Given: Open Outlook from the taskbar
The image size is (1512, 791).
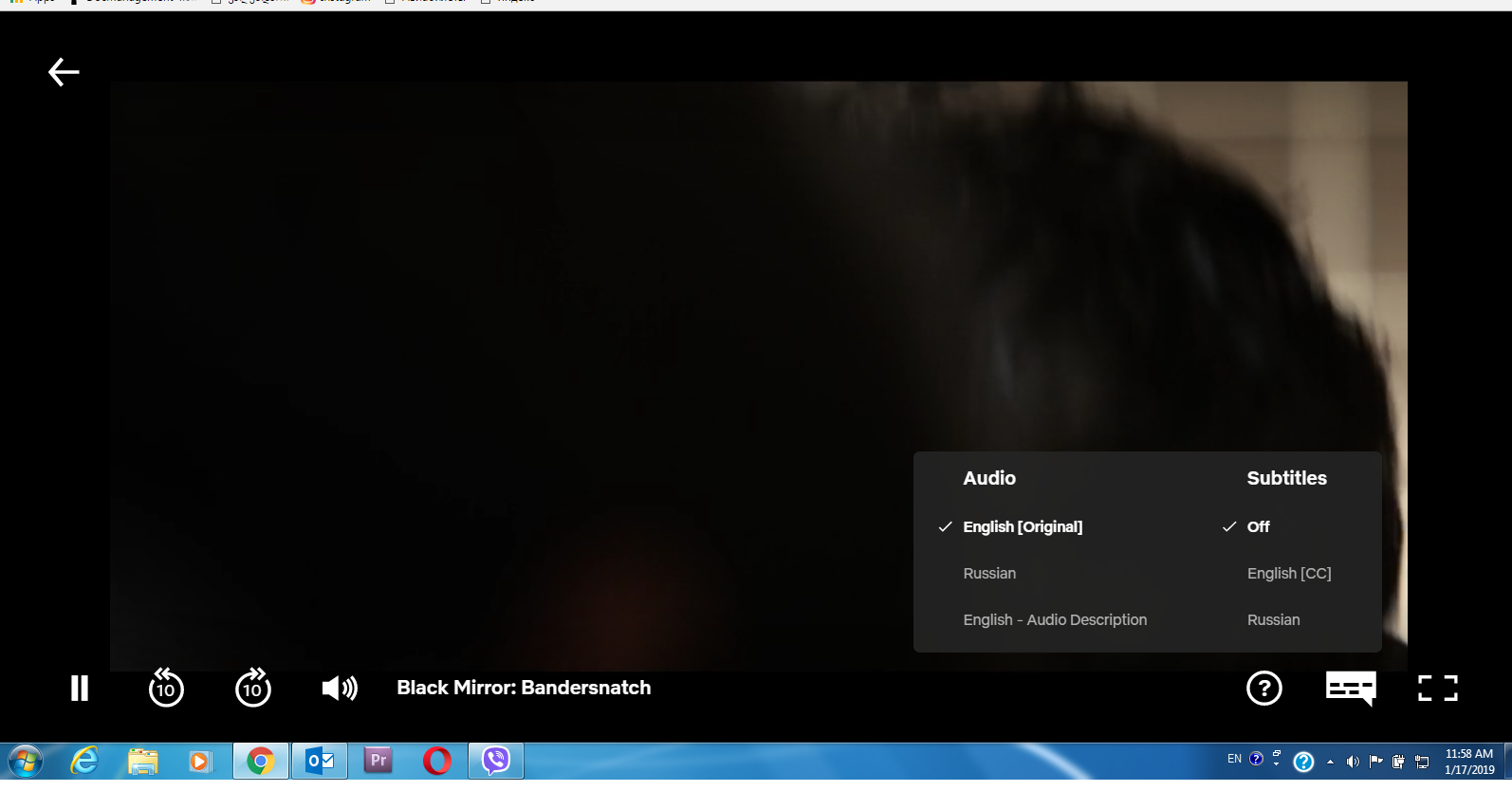Looking at the screenshot, I should tap(320, 762).
